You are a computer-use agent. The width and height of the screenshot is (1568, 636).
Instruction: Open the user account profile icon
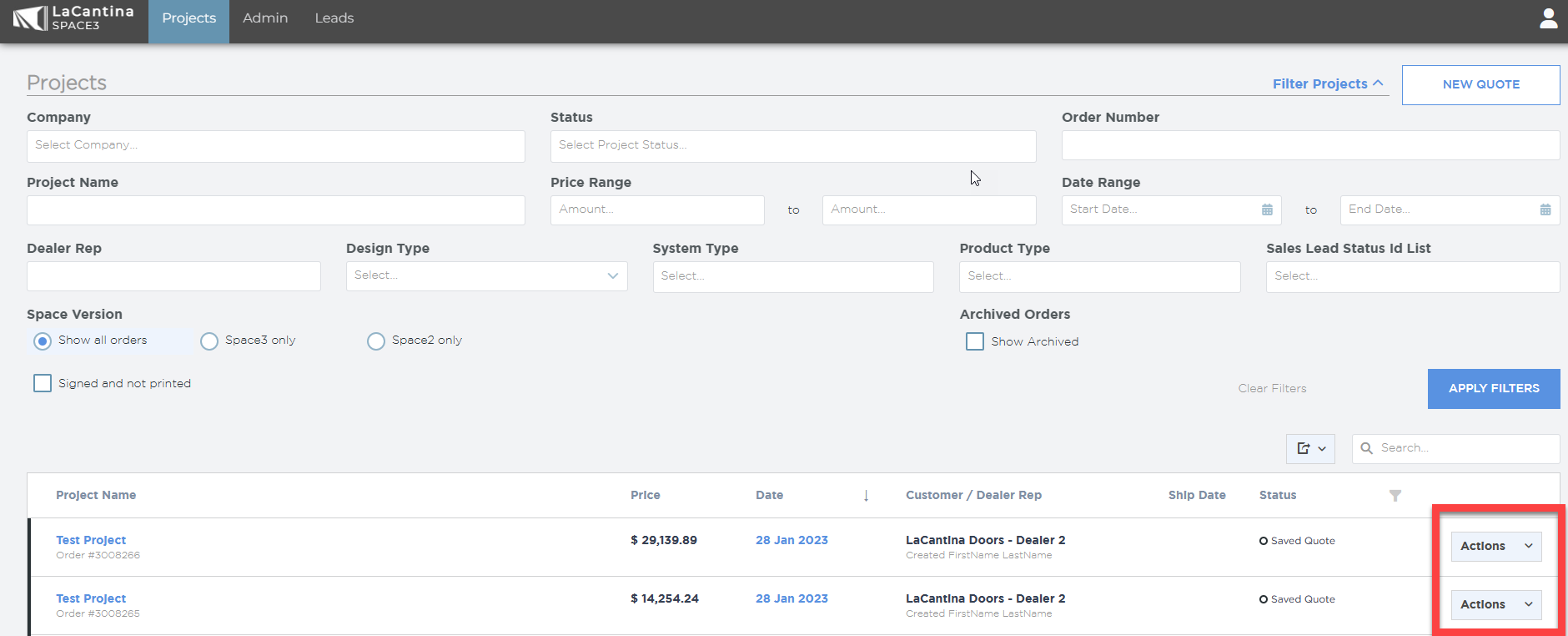[1548, 18]
